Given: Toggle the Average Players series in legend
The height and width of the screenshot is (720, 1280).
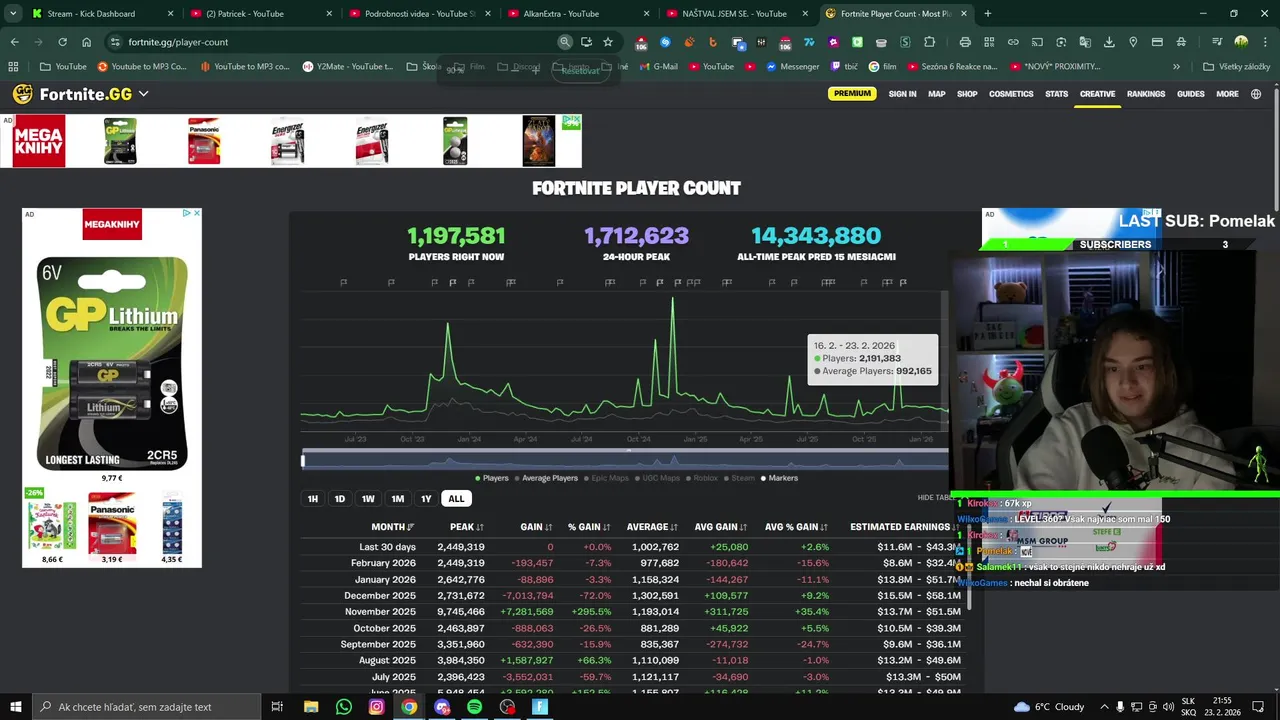Looking at the screenshot, I should (x=545, y=478).
